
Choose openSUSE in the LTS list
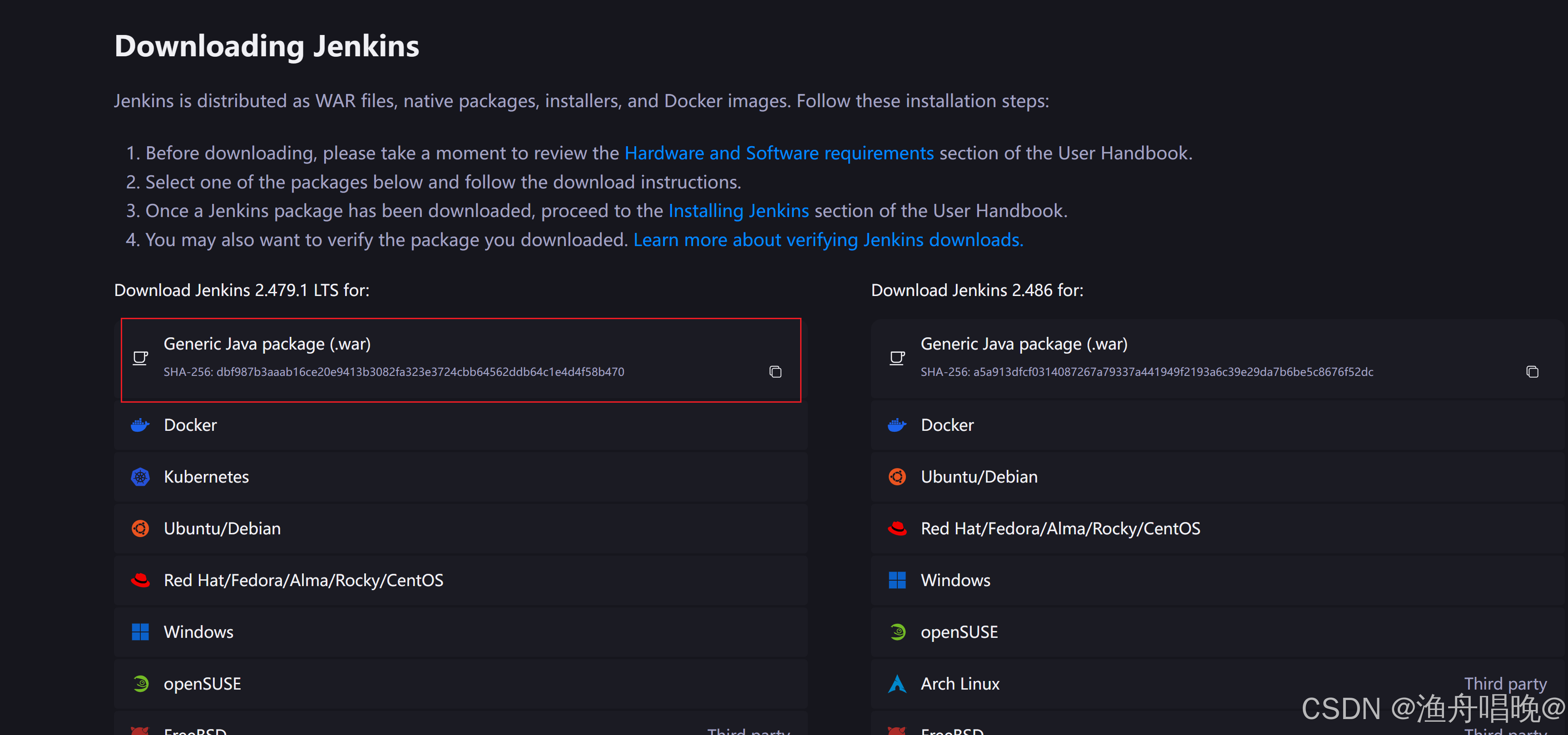point(461,683)
